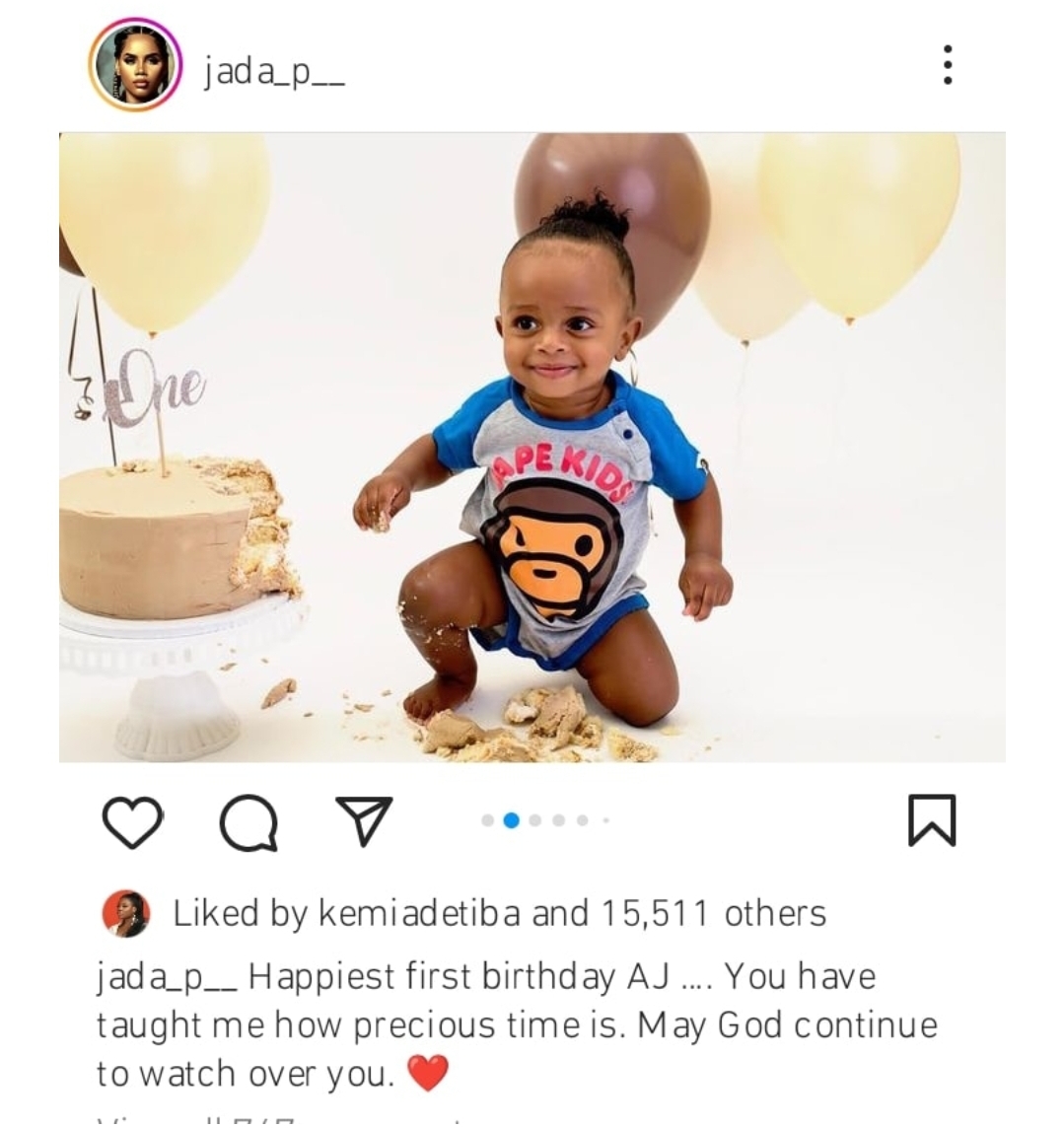Screen dimensions: 1064x1128
Task: Jump to third carousel dot
Action: (535, 820)
